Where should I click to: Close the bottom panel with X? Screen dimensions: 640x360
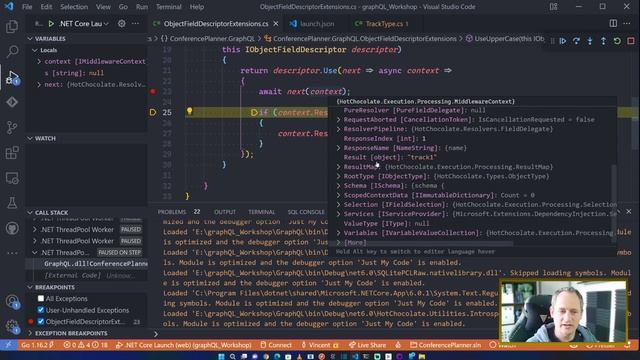point(629,211)
